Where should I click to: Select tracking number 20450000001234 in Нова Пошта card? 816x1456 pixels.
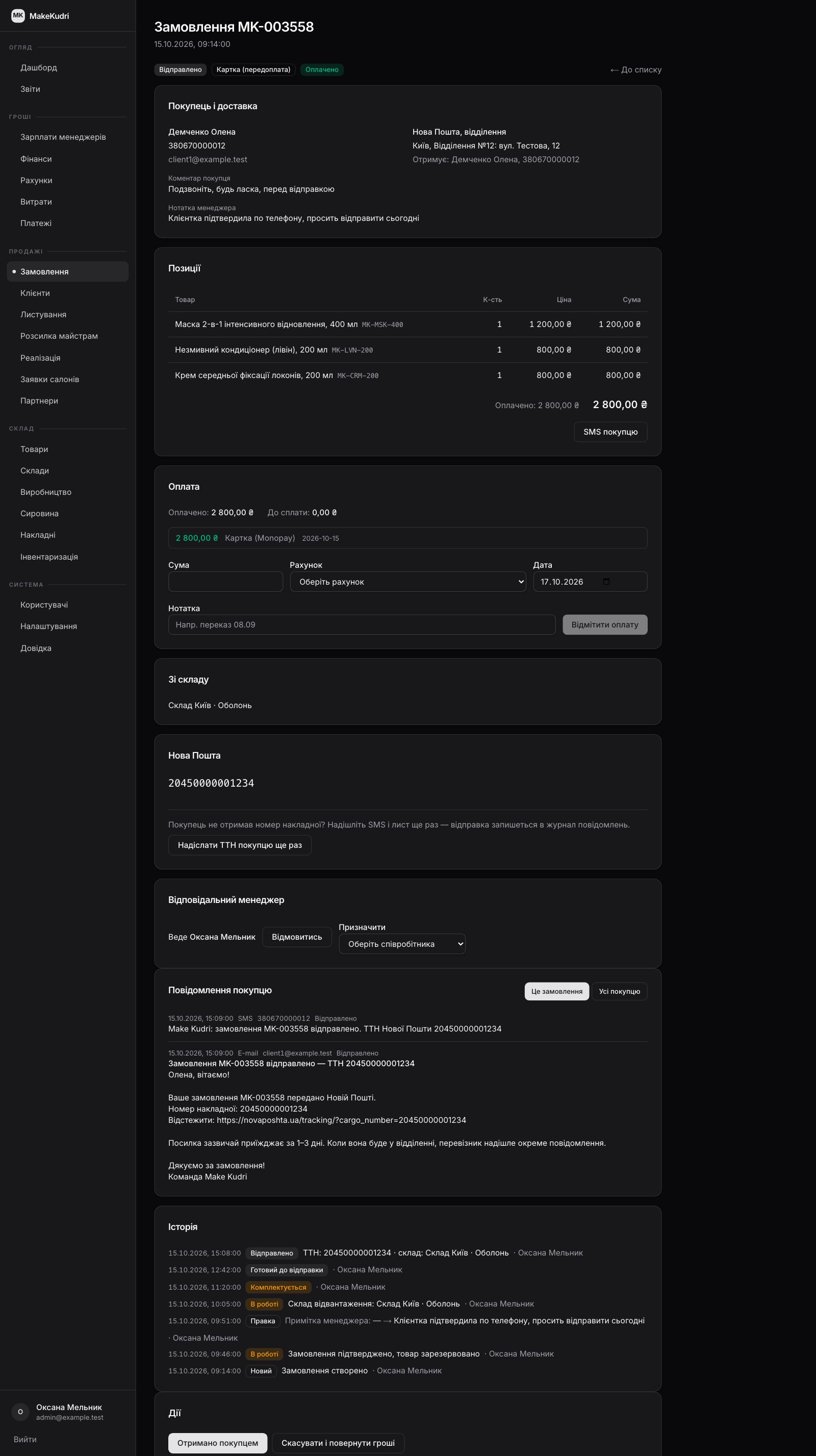[x=211, y=784]
